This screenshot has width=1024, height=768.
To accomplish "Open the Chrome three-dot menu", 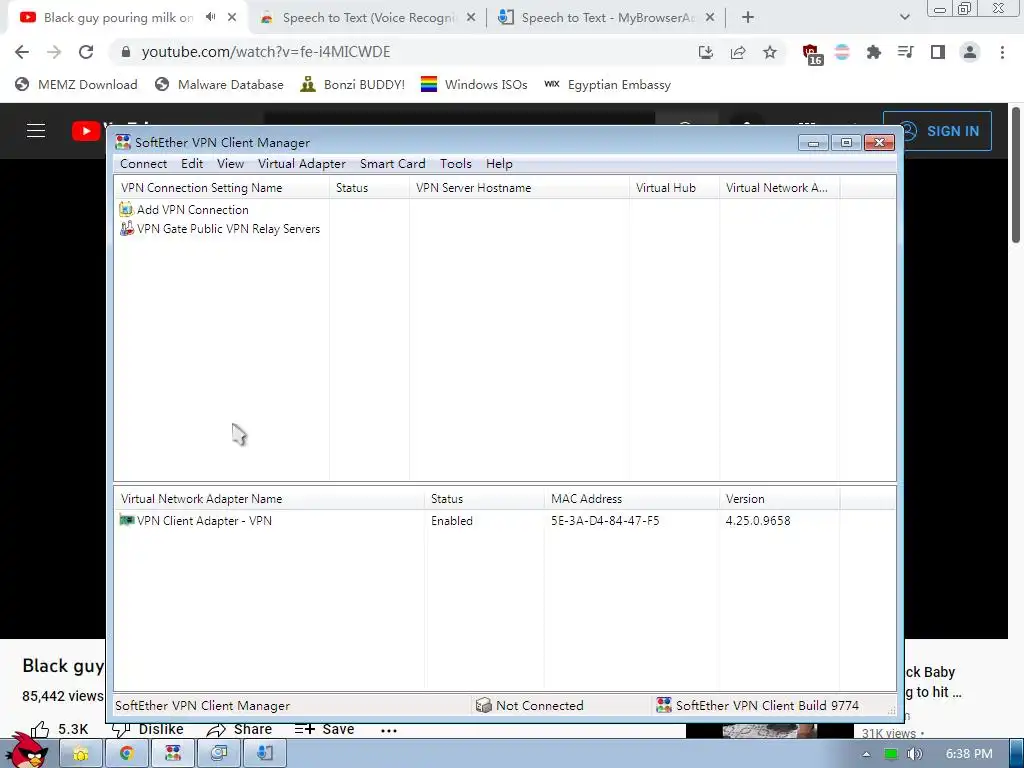I will 1002,52.
